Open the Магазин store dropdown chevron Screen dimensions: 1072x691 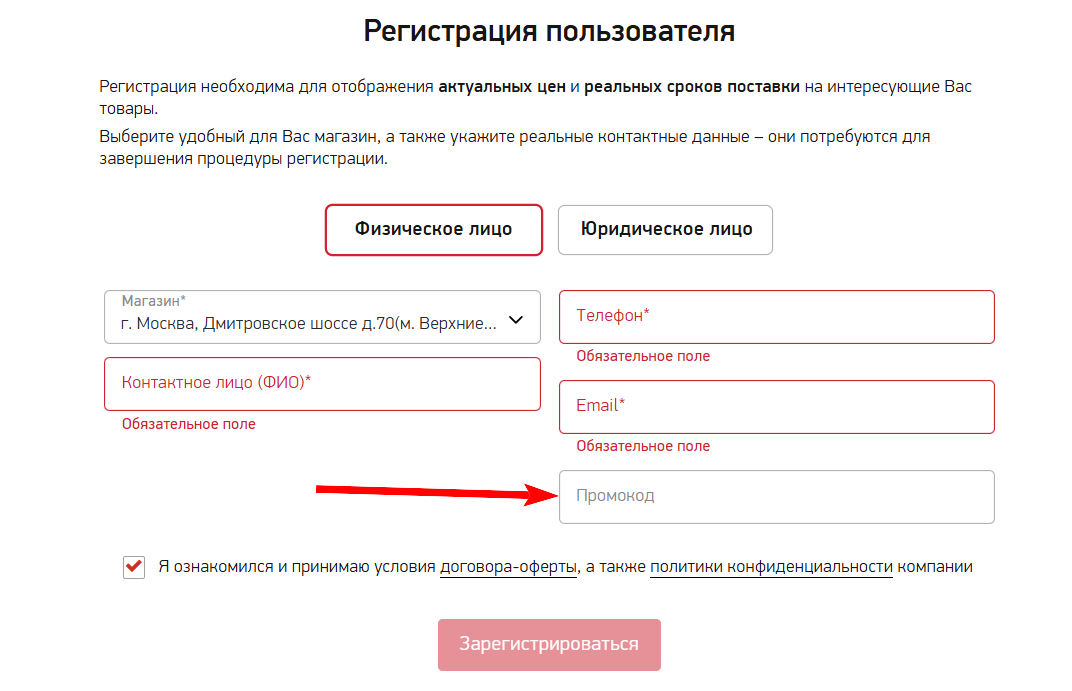pyautogui.click(x=516, y=318)
